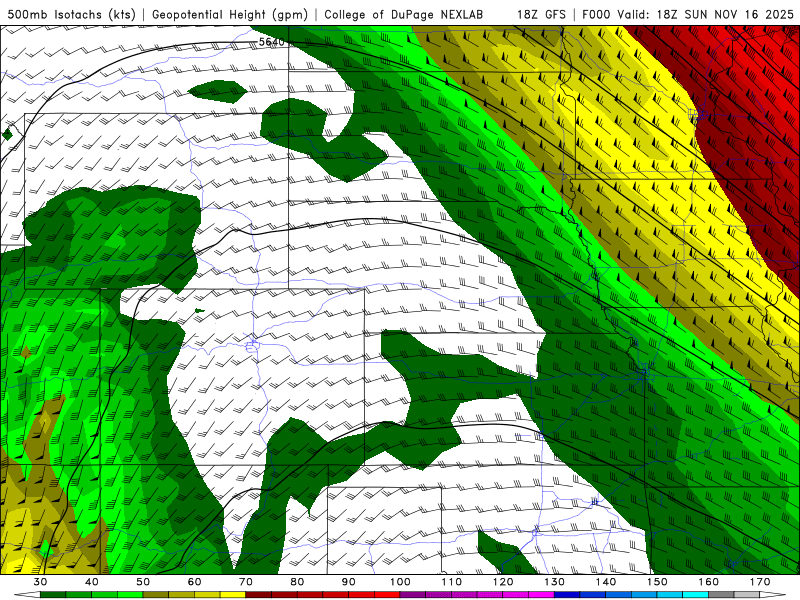Click the "Geopotential Height (gpm)" title text
Screen dimensions: 800x600
(x=230, y=14)
